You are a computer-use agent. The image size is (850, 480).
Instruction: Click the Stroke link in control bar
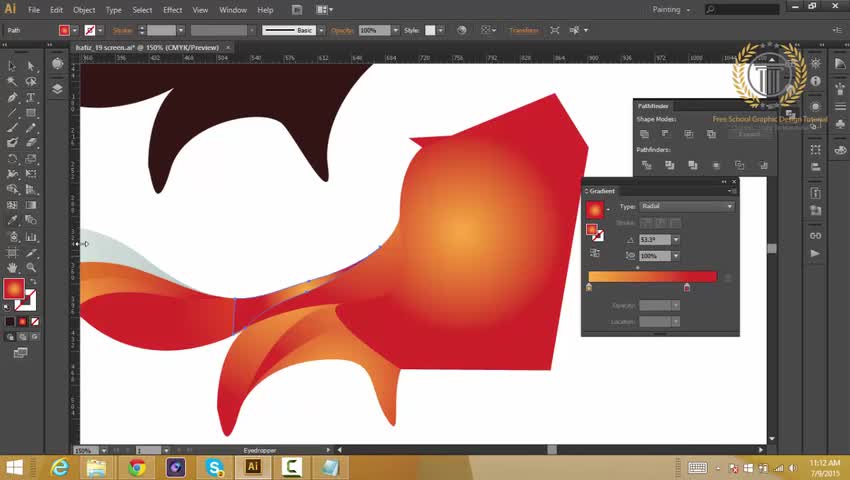click(x=123, y=30)
